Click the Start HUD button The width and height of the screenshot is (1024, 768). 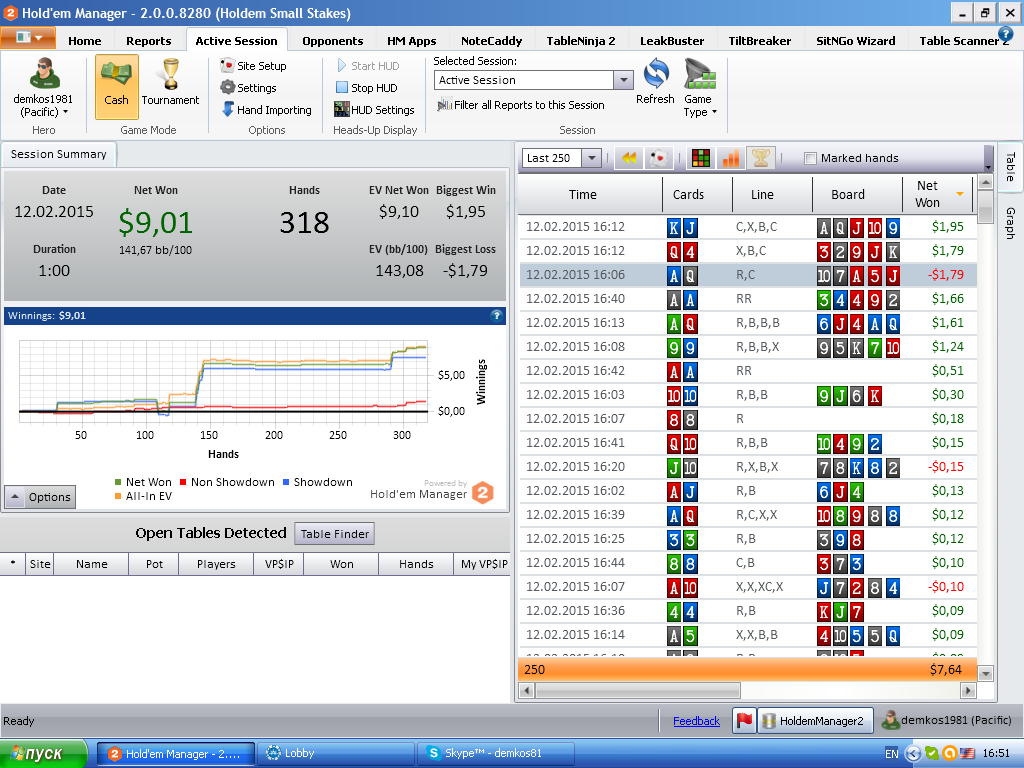tap(368, 65)
